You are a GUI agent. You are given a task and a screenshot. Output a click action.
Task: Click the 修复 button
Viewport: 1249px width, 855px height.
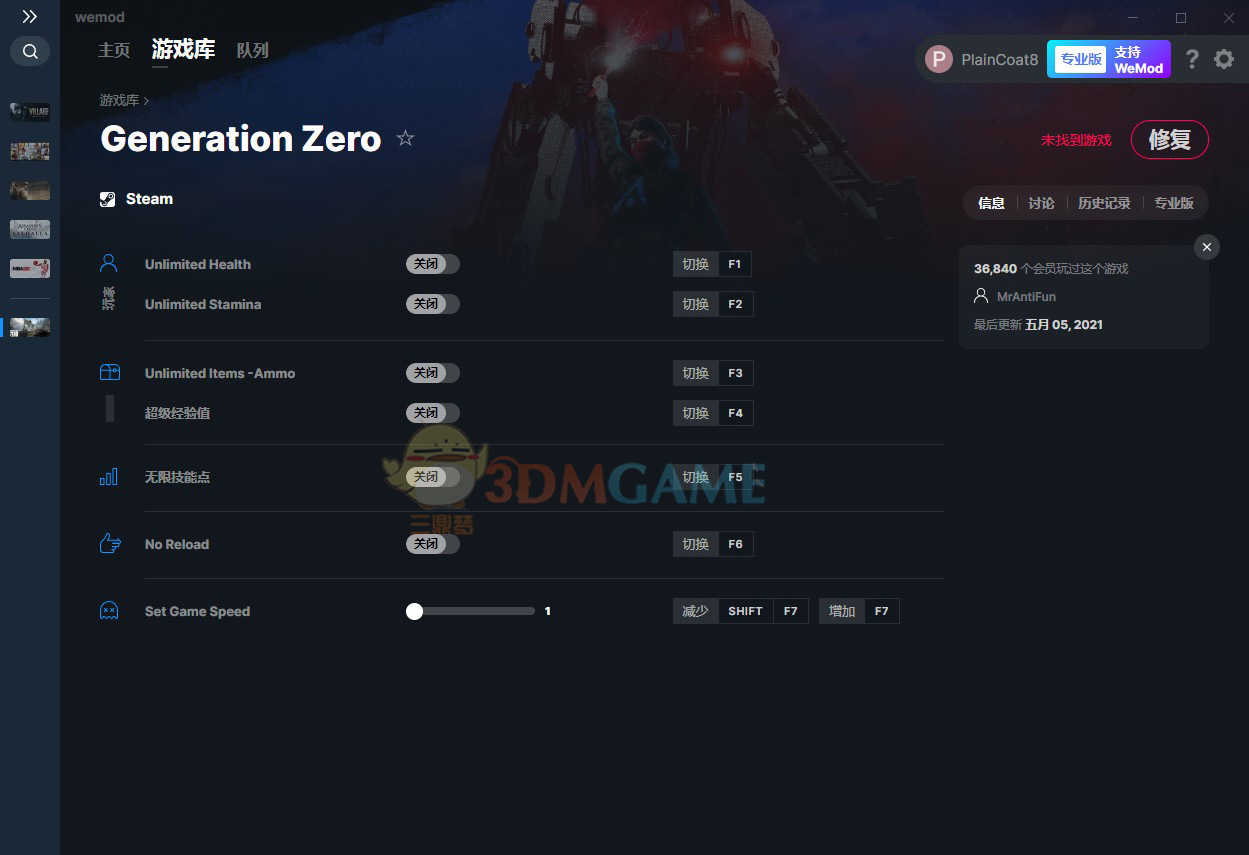(1170, 140)
